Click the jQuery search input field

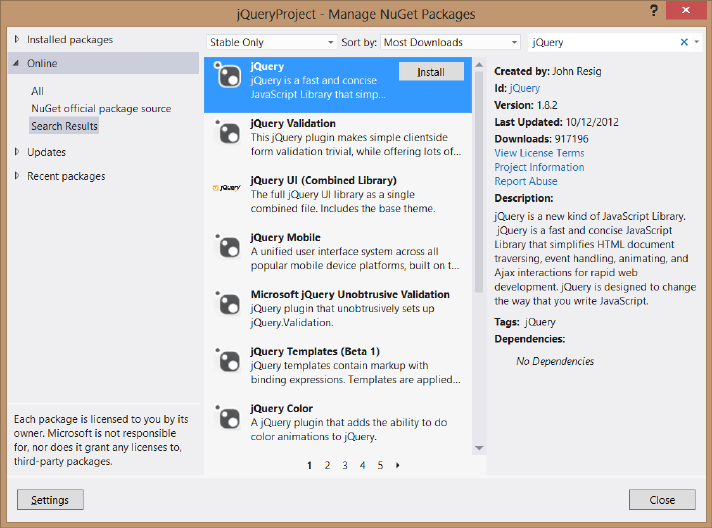coord(603,42)
